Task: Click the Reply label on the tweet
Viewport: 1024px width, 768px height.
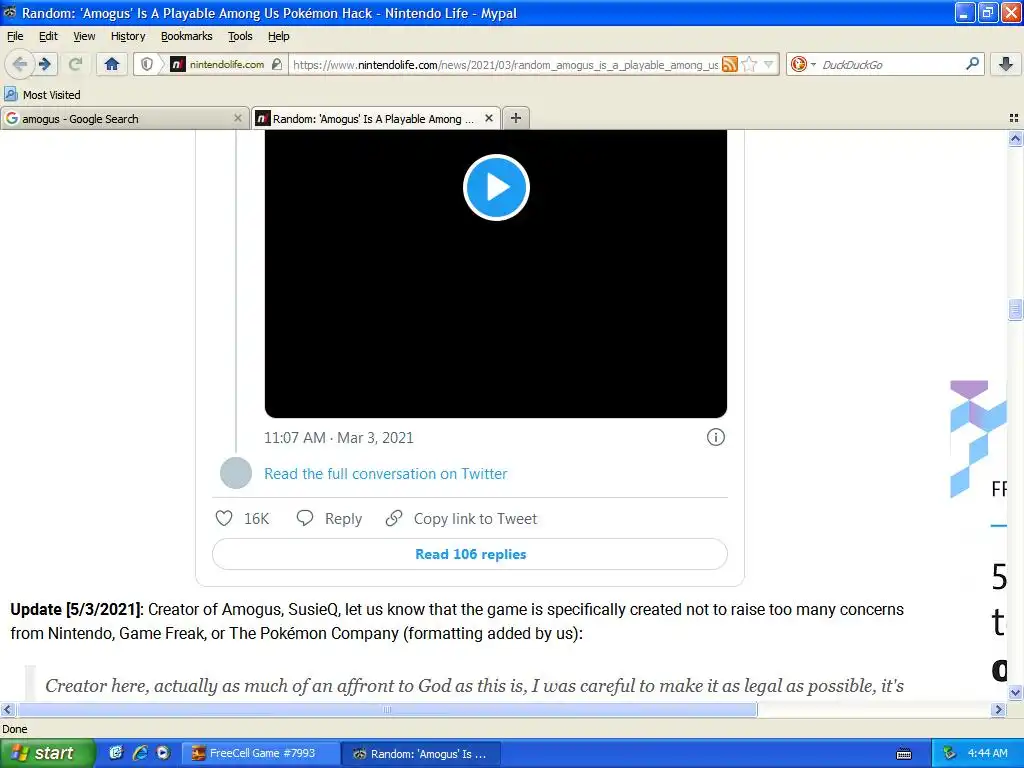Action: [344, 519]
